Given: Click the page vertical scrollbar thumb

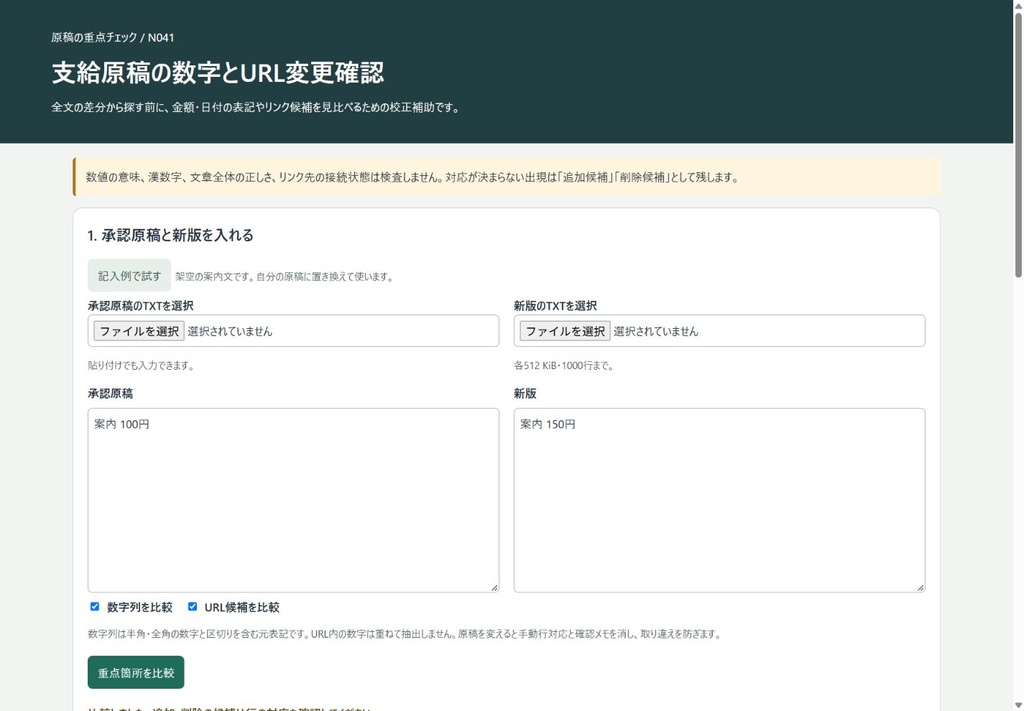Looking at the screenshot, I should click(1017, 144).
